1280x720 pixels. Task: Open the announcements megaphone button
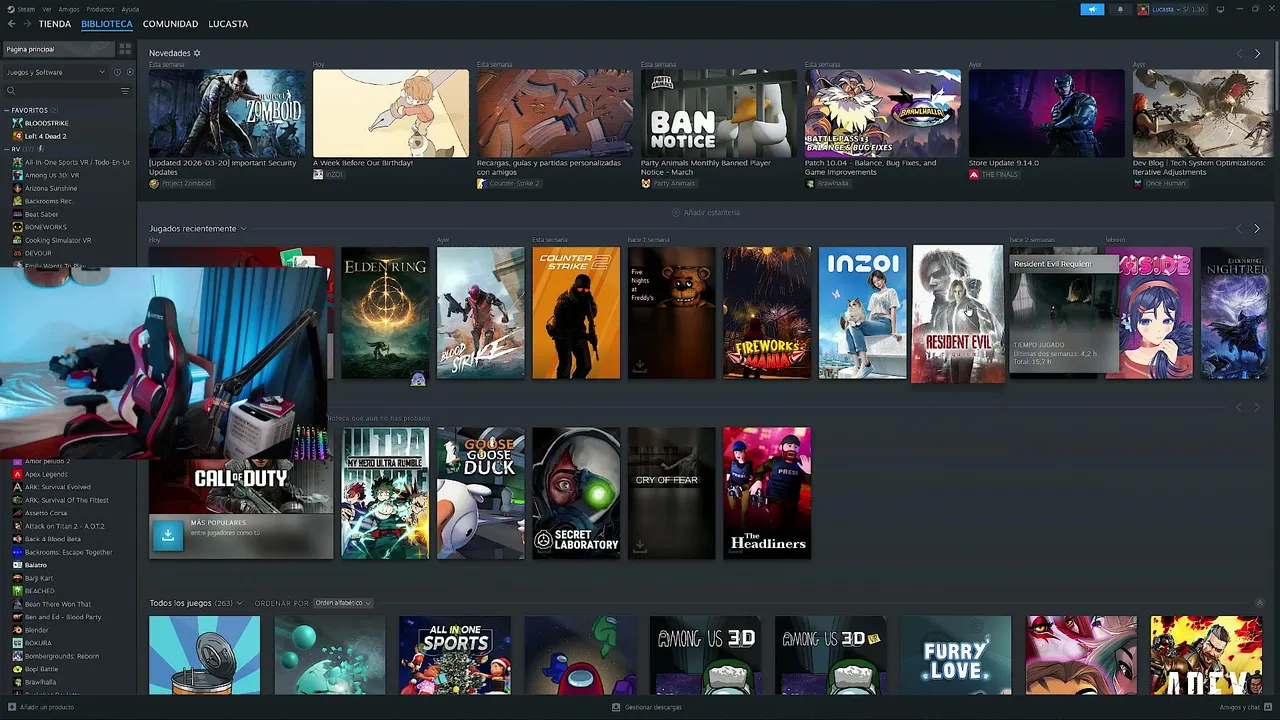coord(1092,9)
